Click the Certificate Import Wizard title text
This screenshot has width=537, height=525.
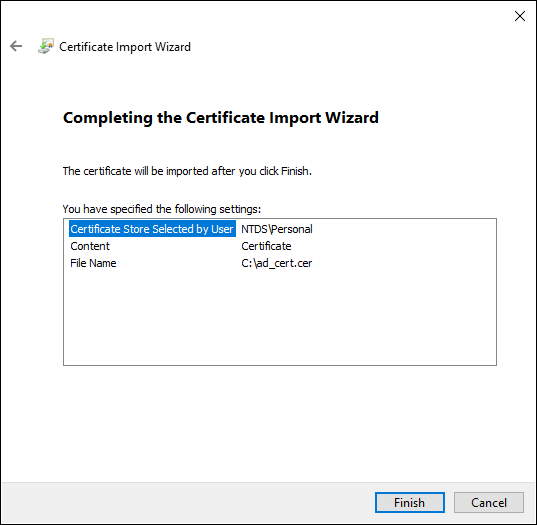coord(125,47)
